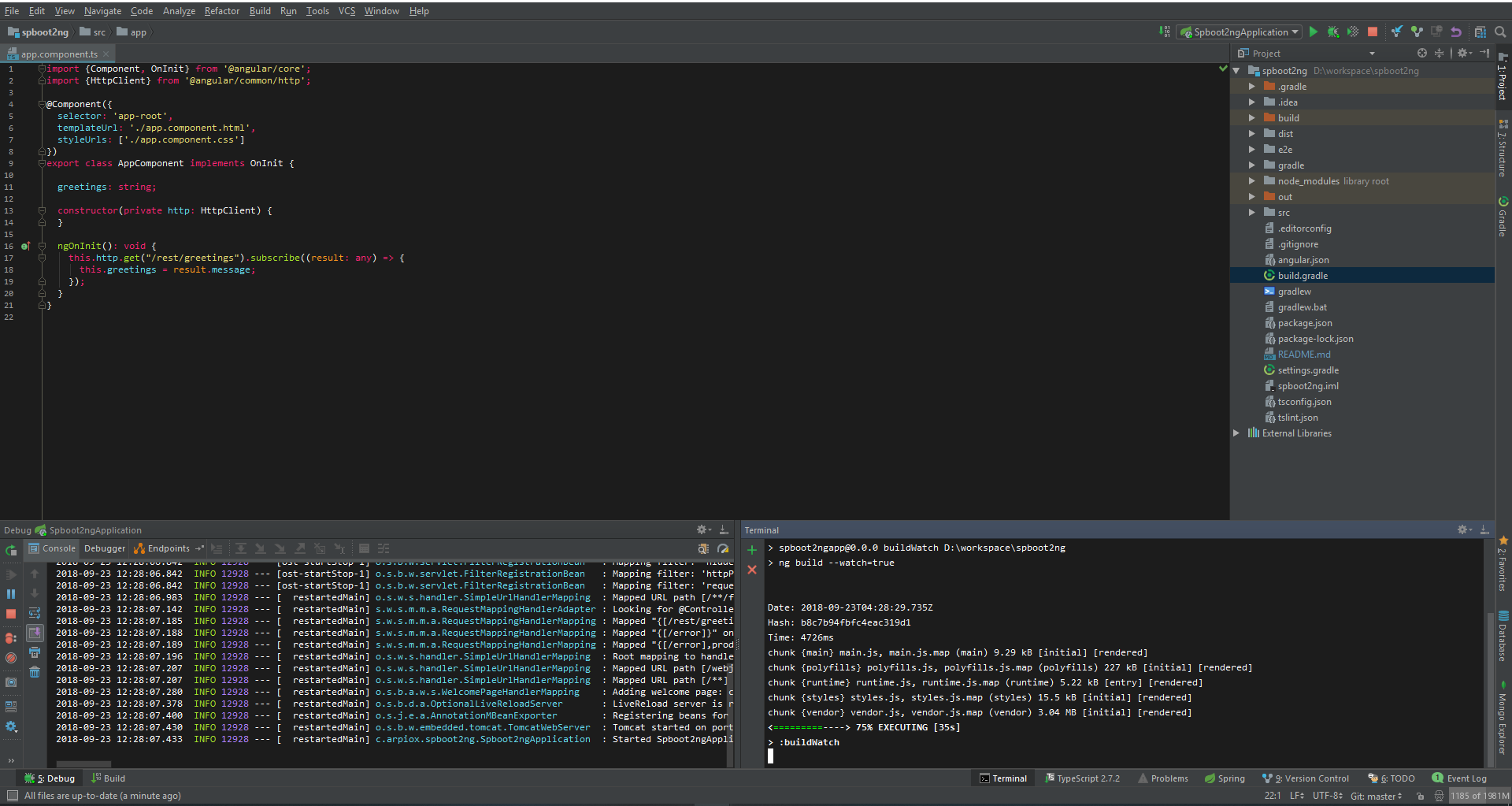Viewport: 1512px width, 806px height.
Task: Run with coverage icon in toolbar
Action: (x=1352, y=32)
